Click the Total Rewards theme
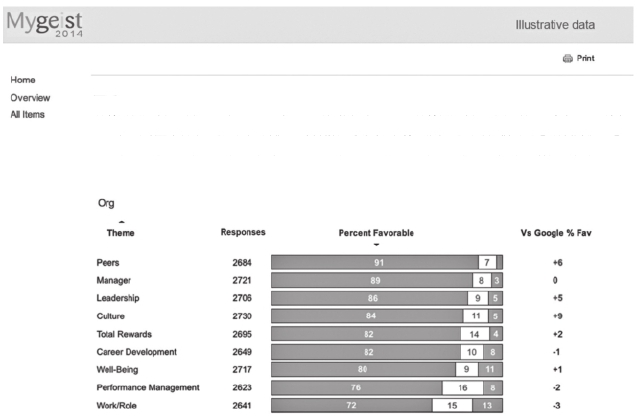Viewport: 637px width, 420px height. (x=125, y=333)
